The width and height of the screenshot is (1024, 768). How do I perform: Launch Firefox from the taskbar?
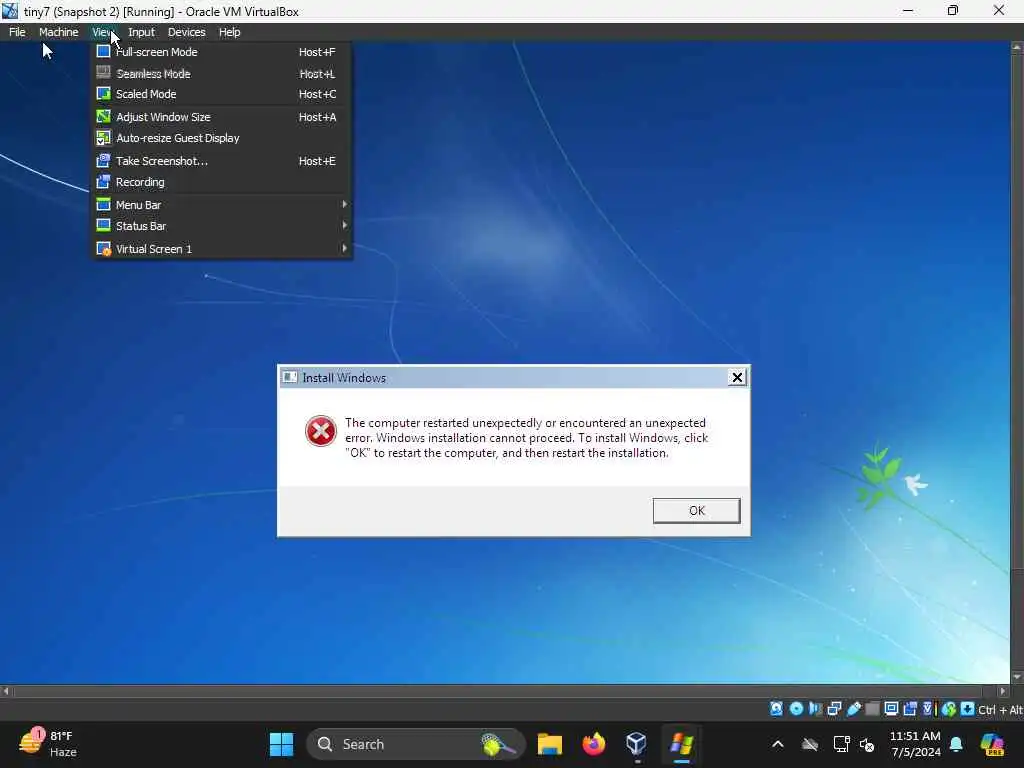pyautogui.click(x=593, y=744)
